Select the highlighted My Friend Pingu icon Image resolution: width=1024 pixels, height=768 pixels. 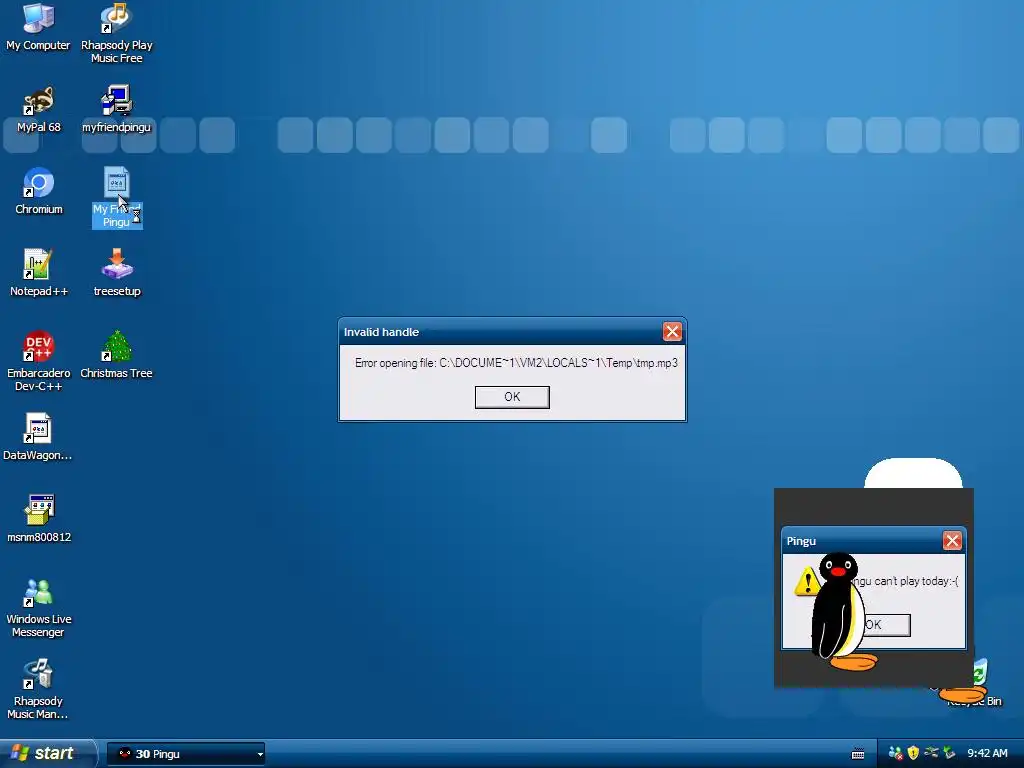click(117, 197)
